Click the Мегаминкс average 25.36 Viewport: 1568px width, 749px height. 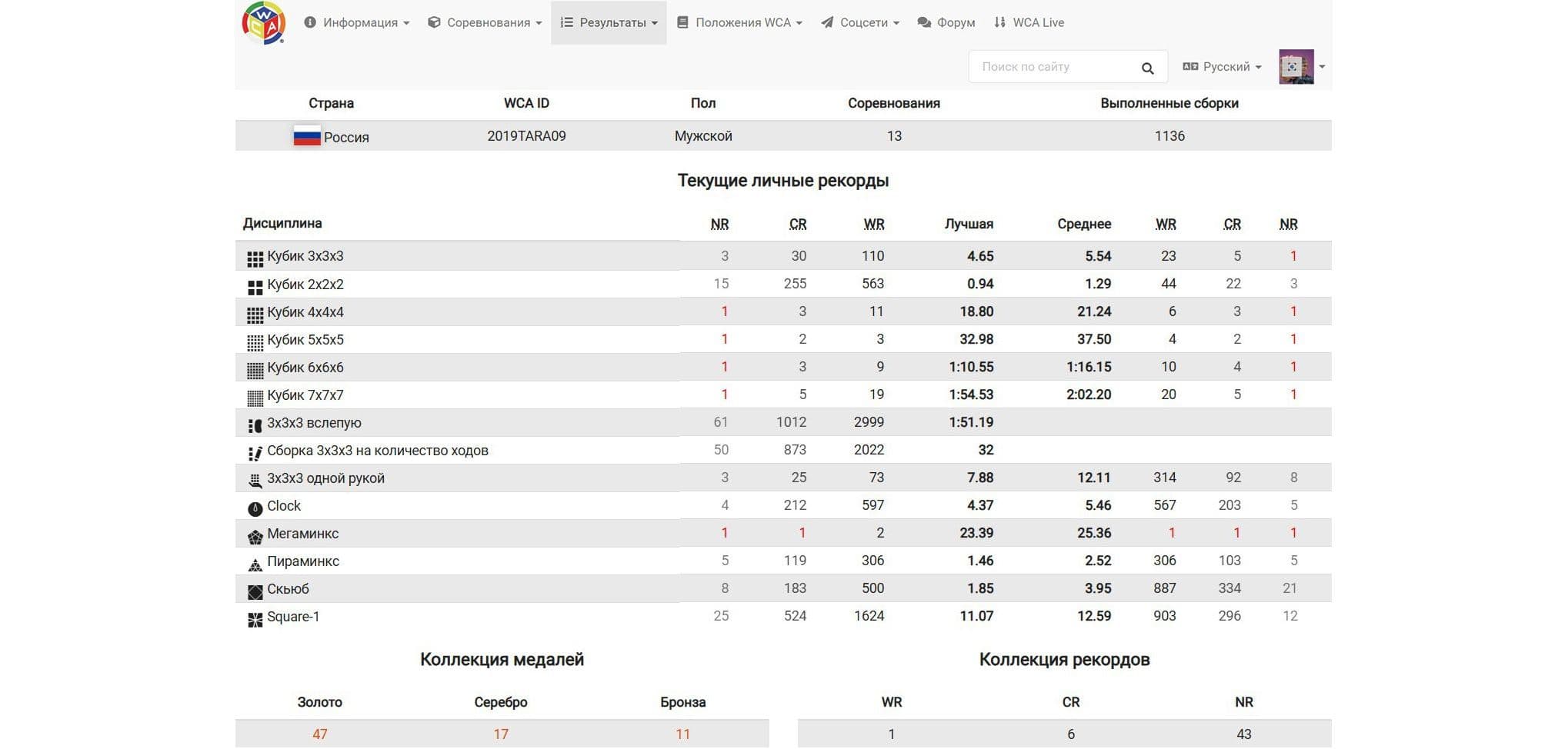click(1094, 533)
